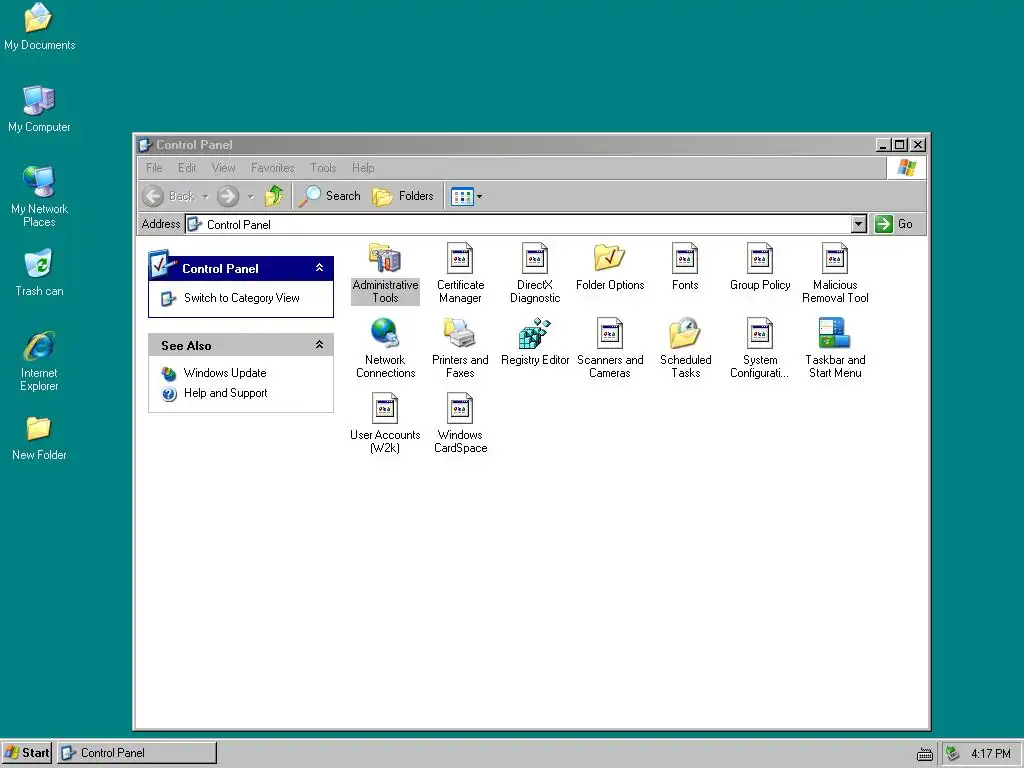1024x768 pixels.
Task: Open Windows CardSpace applet
Action: point(460,423)
